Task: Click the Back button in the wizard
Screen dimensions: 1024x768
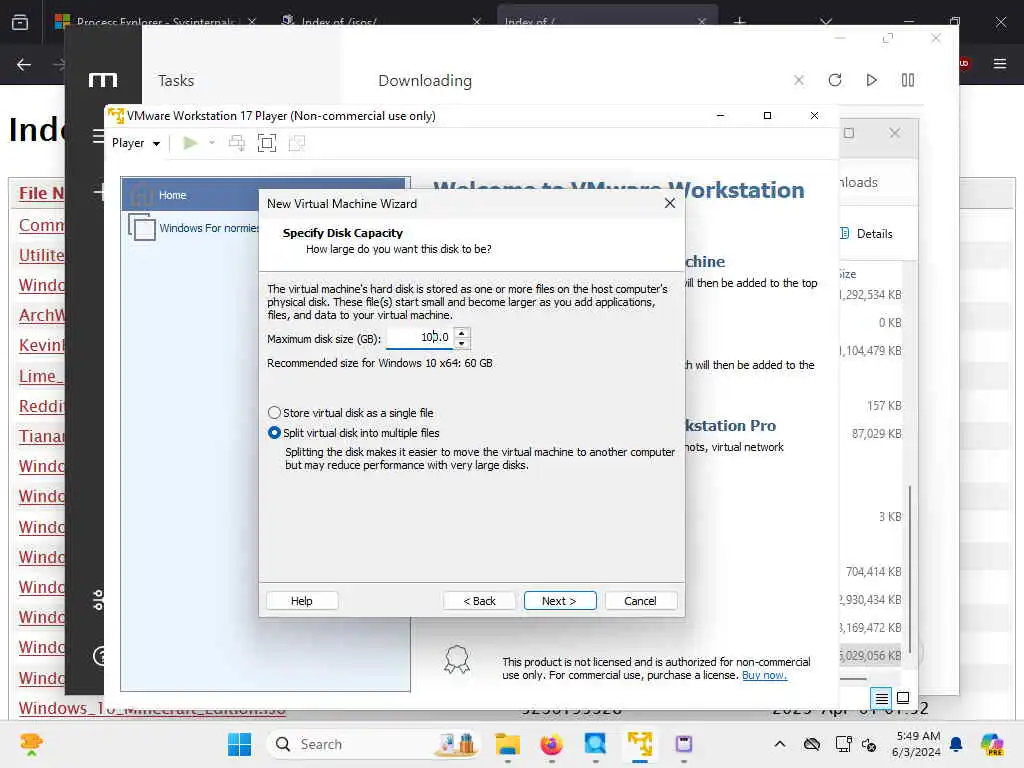Action: click(x=479, y=601)
